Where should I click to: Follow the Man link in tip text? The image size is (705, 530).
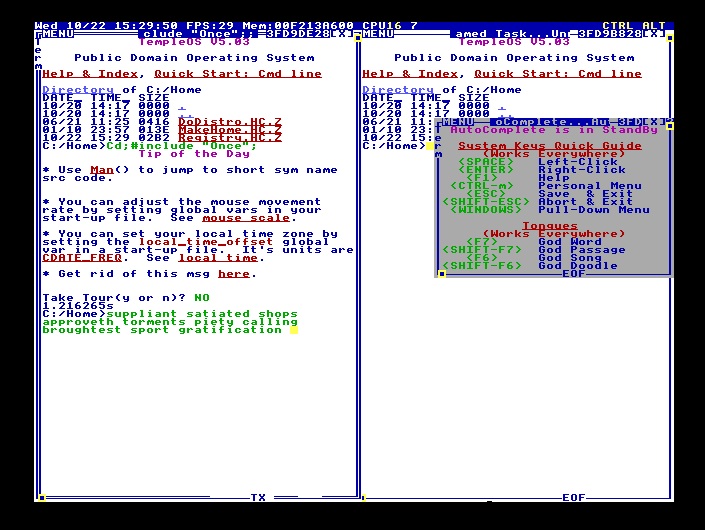[102, 170]
